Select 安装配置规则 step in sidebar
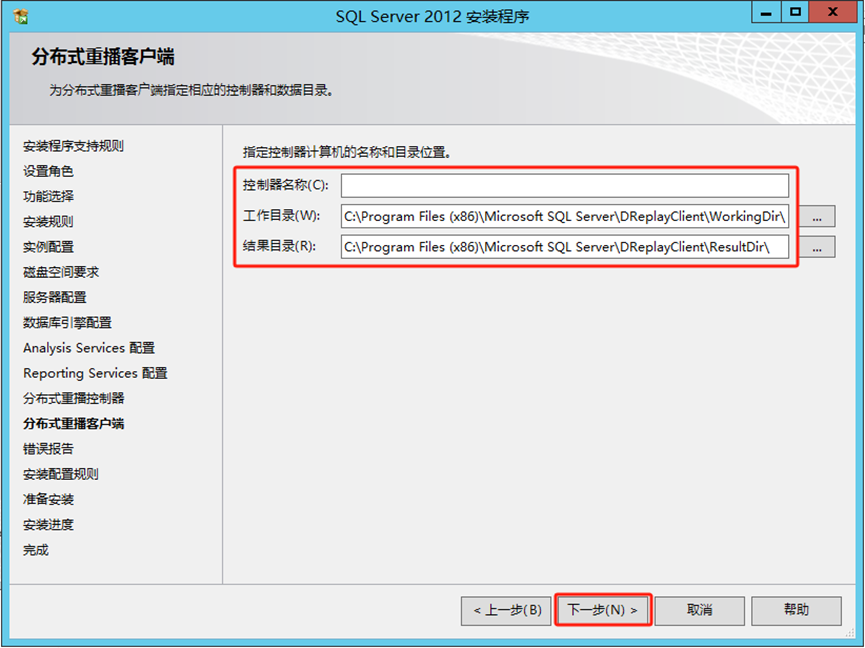 [x=61, y=474]
